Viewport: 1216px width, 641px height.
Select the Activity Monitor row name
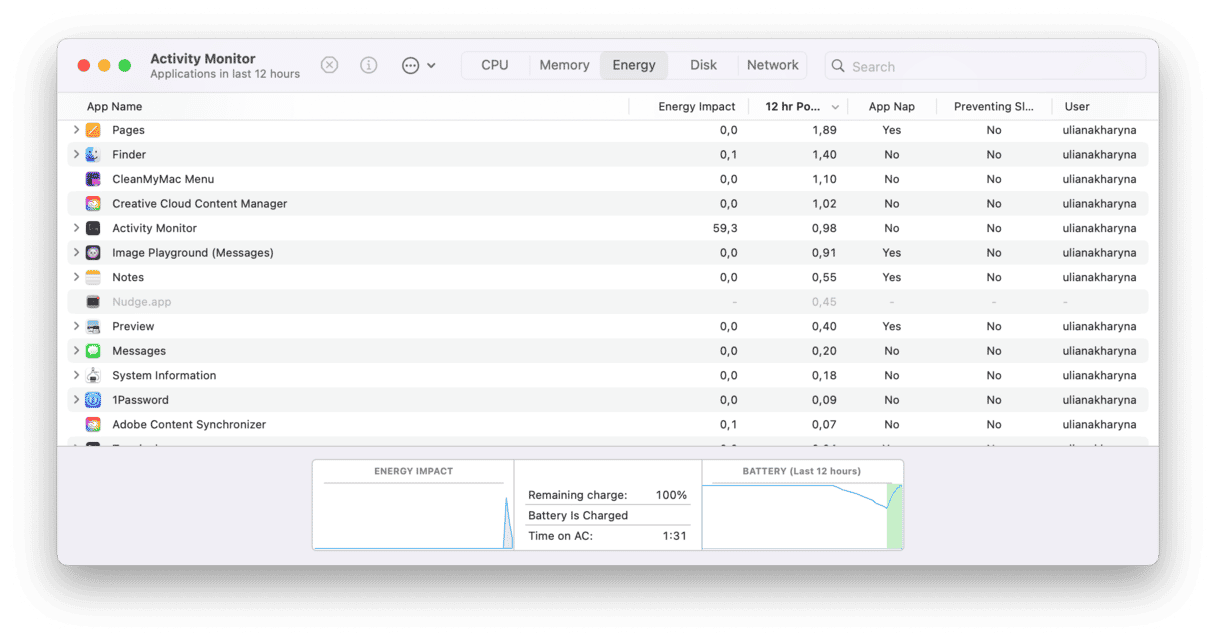(x=155, y=228)
